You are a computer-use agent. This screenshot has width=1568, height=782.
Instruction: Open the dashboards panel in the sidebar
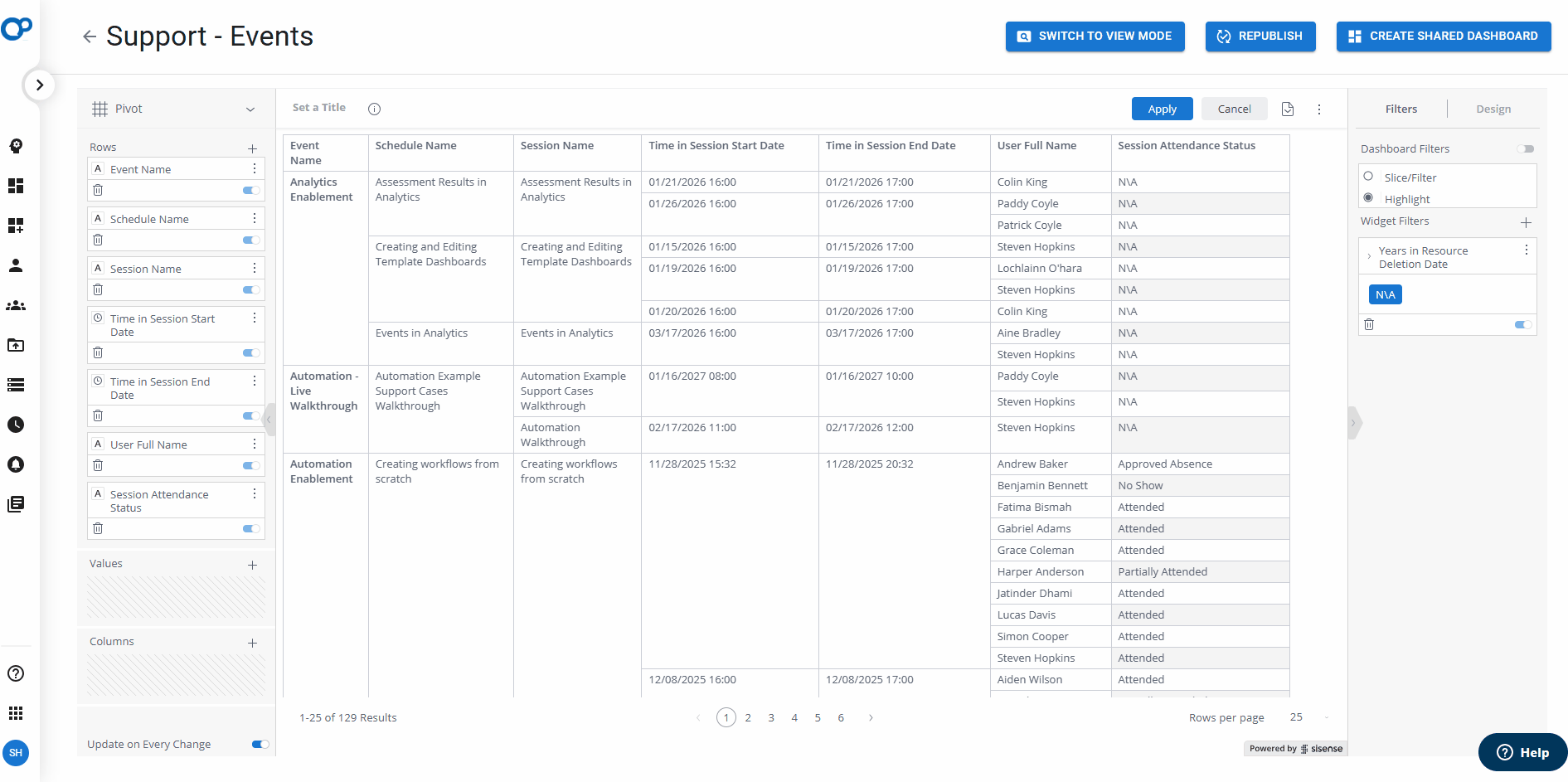[x=16, y=186]
